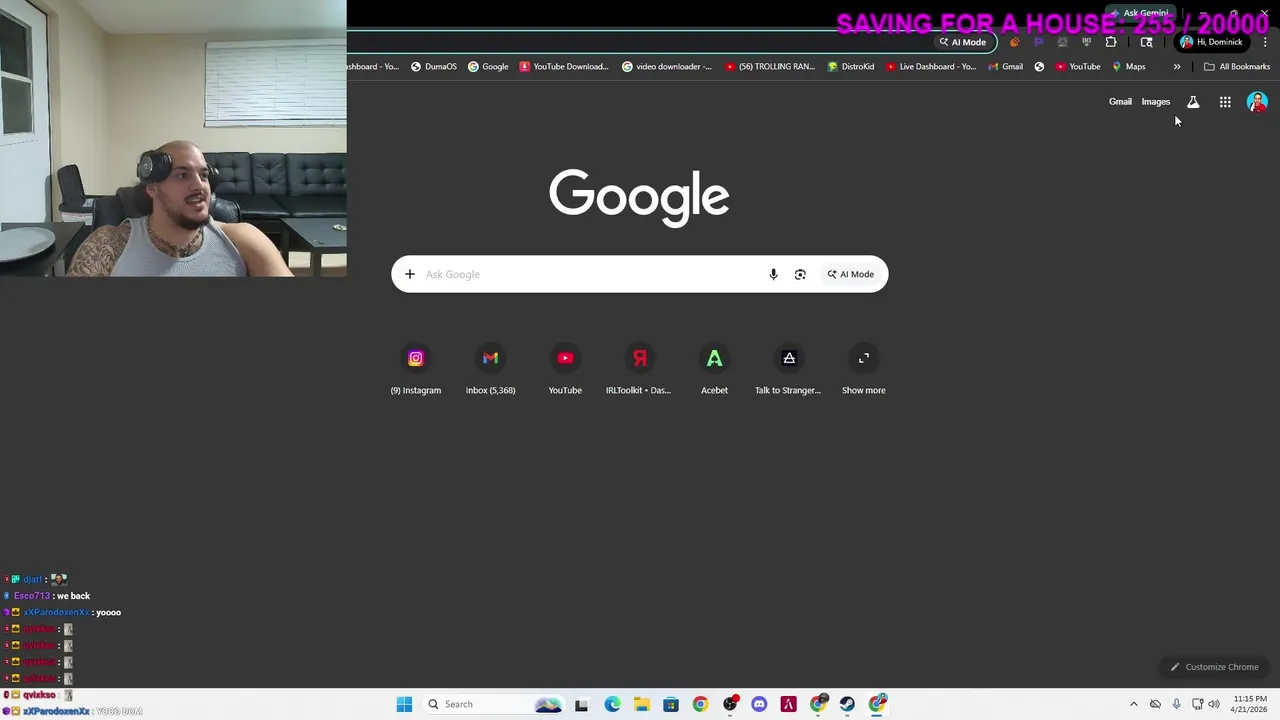Open the clock showing 11:15 PM
Viewport: 1280px width, 720px height.
coord(1250,704)
